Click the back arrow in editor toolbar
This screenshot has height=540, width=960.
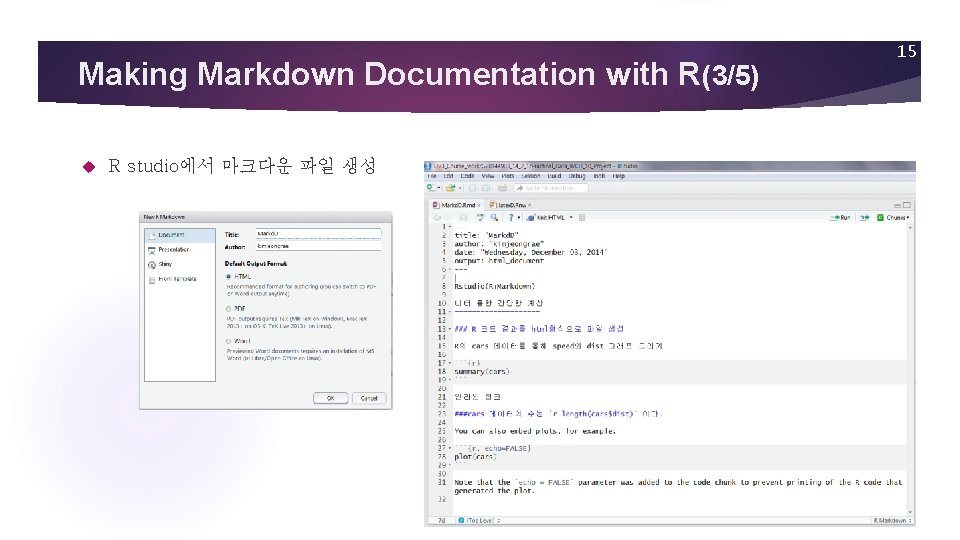(437, 217)
